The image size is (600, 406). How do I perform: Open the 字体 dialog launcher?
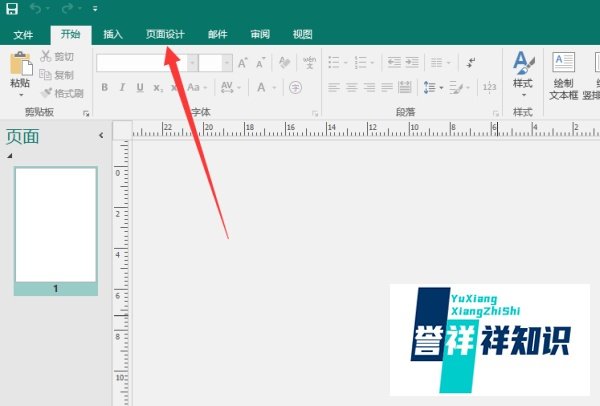pos(315,113)
